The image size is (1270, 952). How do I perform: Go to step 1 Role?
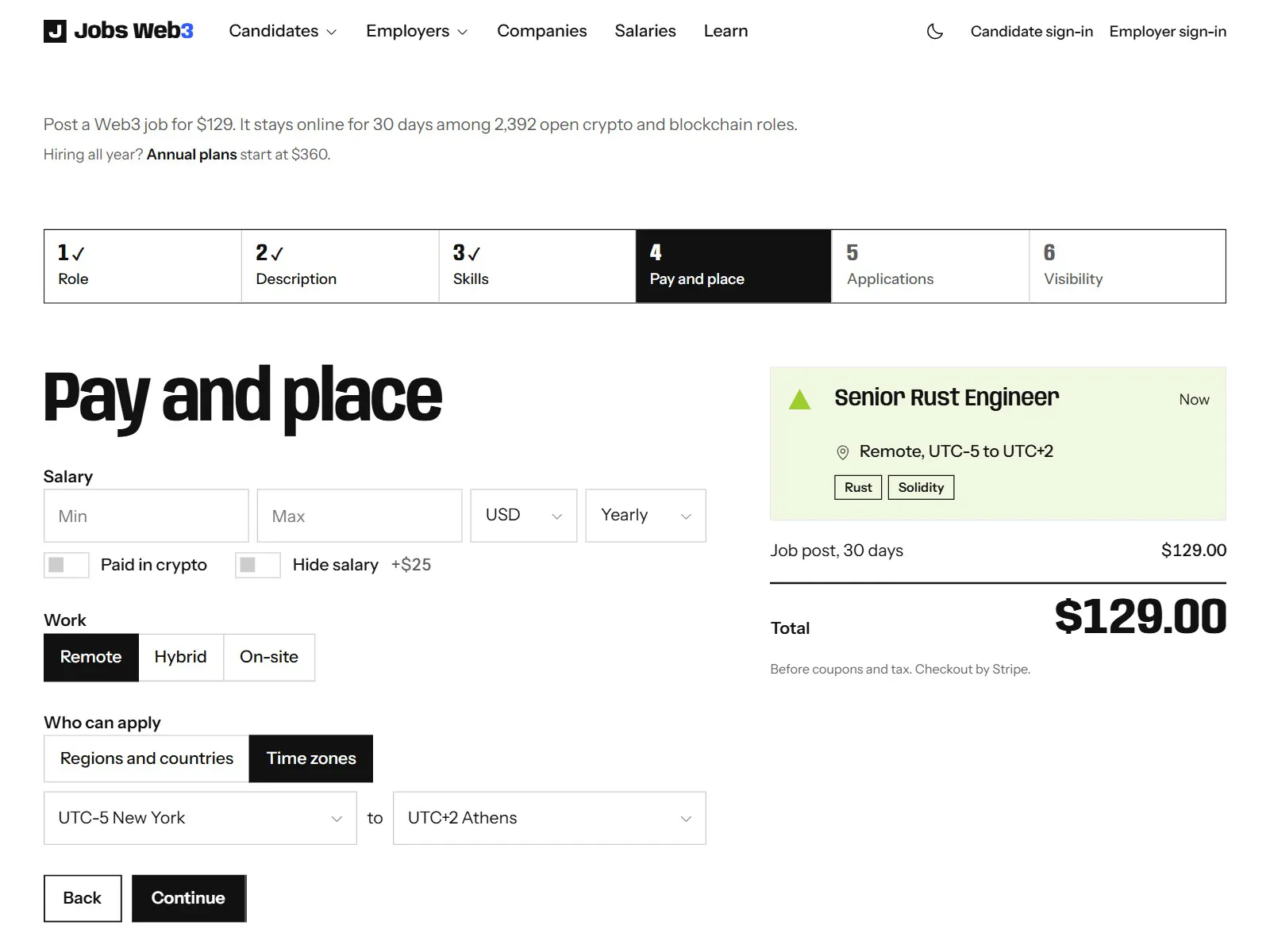click(x=143, y=267)
